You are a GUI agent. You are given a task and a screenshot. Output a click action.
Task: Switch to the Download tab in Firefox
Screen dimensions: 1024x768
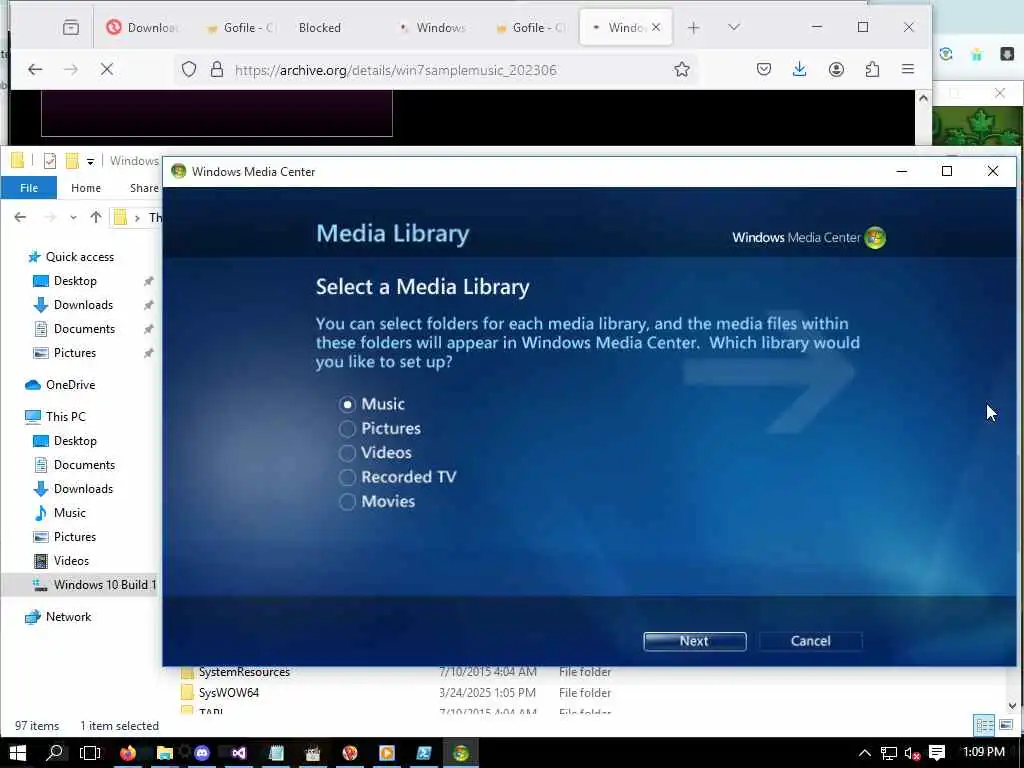[x=144, y=27]
